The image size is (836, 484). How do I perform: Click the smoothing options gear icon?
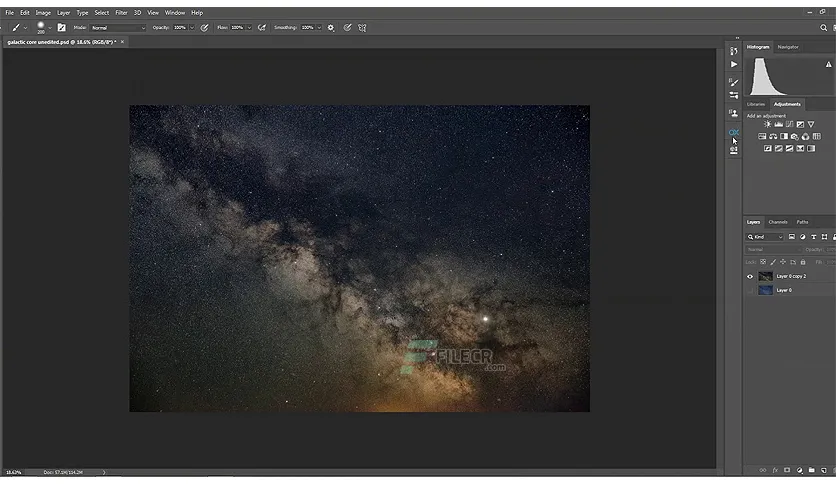click(x=331, y=28)
